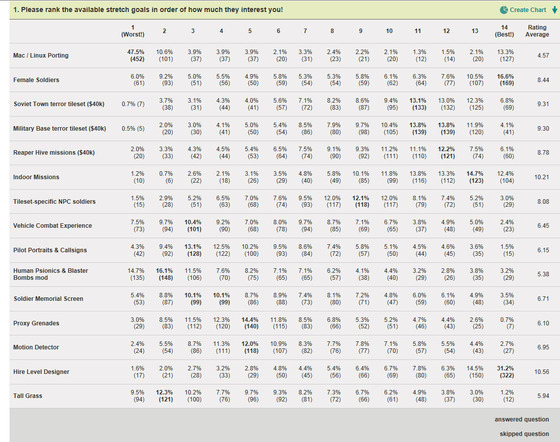This screenshot has width=560, height=442.
Task: Open the Create Chart link
Action: [528, 10]
